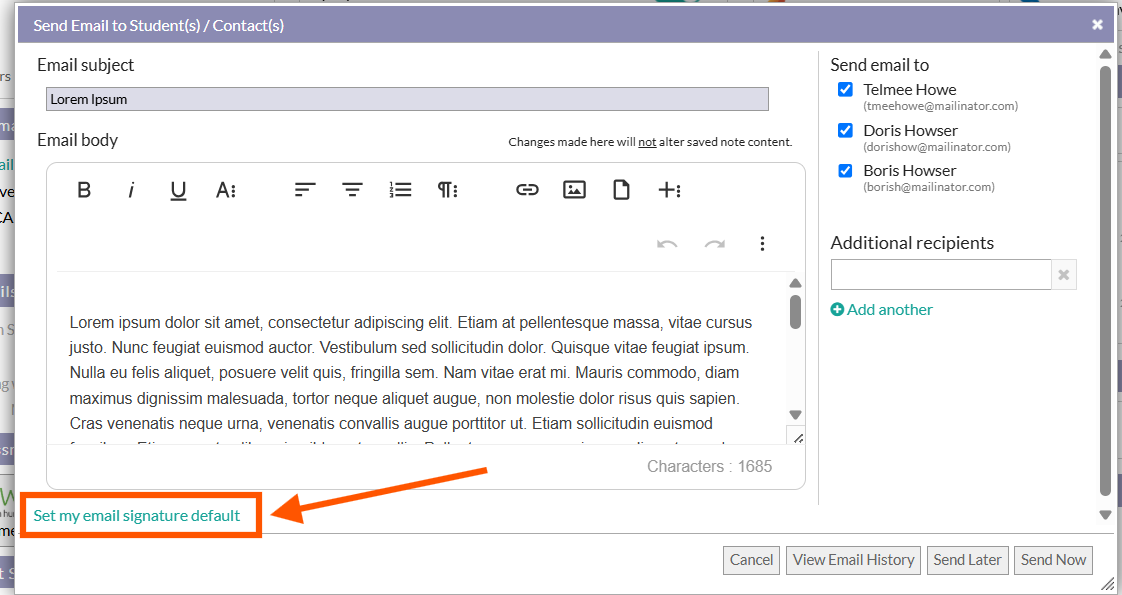
Task: Toggle bold formatting in the email body
Action: [84, 190]
